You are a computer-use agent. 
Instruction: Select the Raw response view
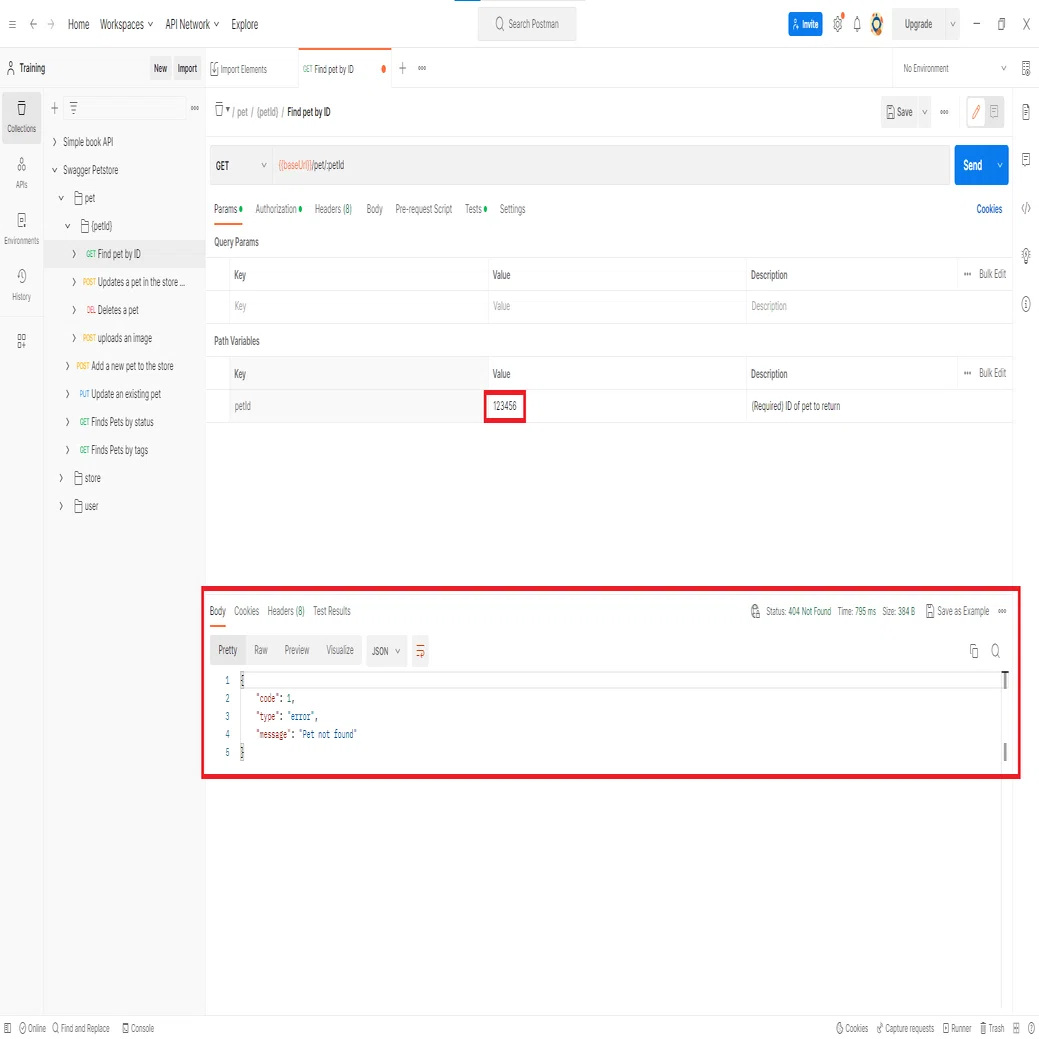(x=260, y=650)
